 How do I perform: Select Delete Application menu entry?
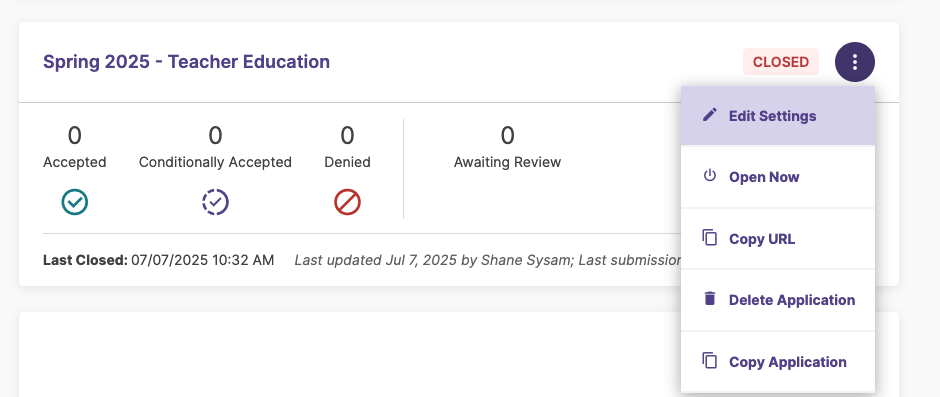(778, 300)
